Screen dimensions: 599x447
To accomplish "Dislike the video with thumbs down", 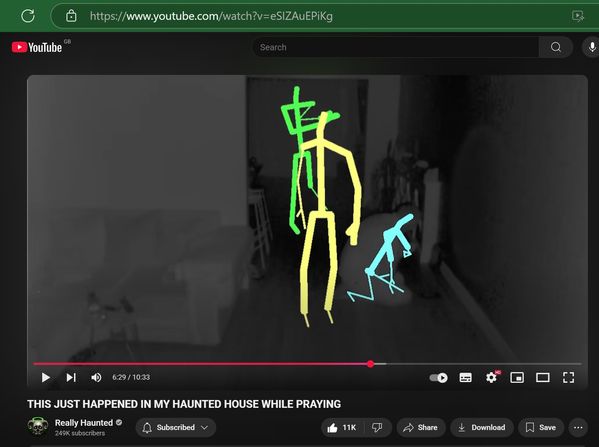I will (377, 428).
